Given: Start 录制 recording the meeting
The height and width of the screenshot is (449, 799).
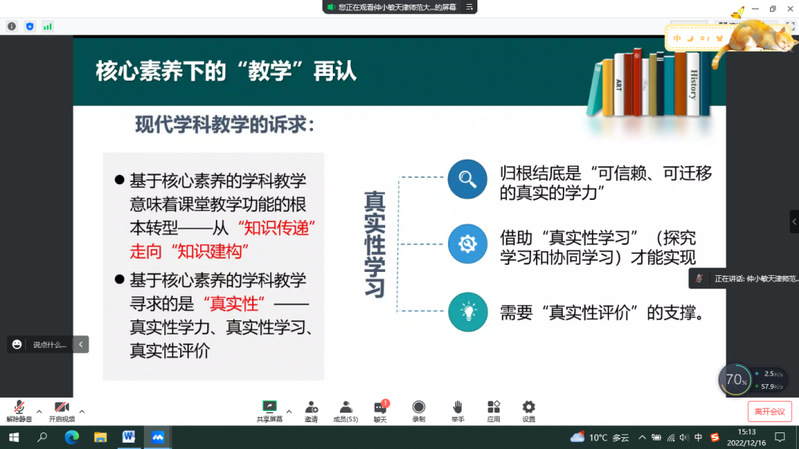Looking at the screenshot, I should click(419, 410).
